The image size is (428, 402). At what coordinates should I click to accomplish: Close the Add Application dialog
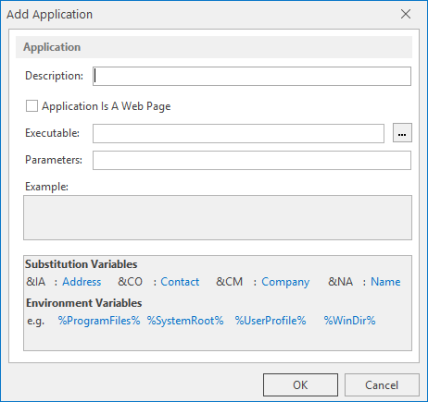406,14
